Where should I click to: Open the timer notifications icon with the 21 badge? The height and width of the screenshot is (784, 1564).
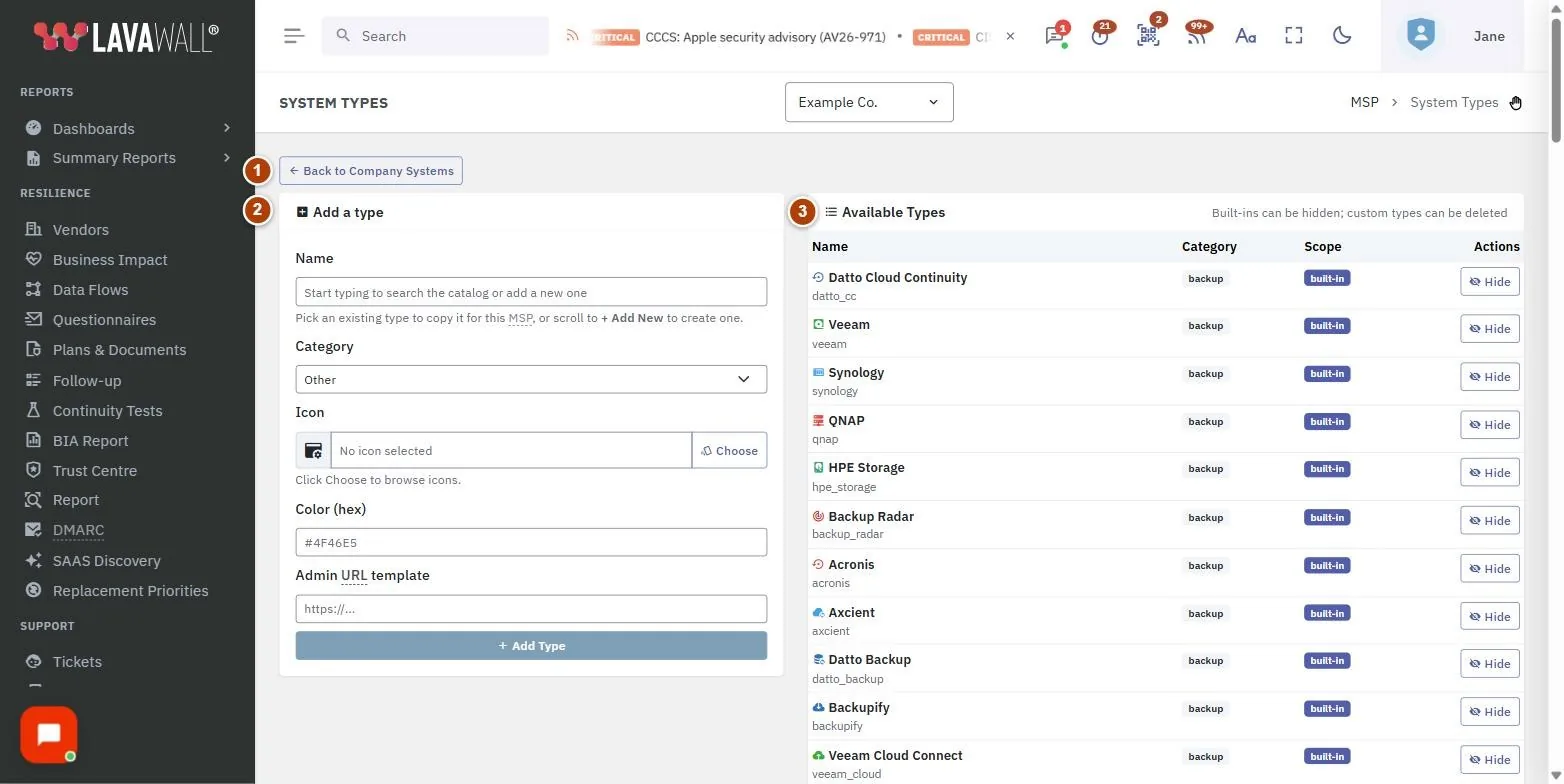1101,36
